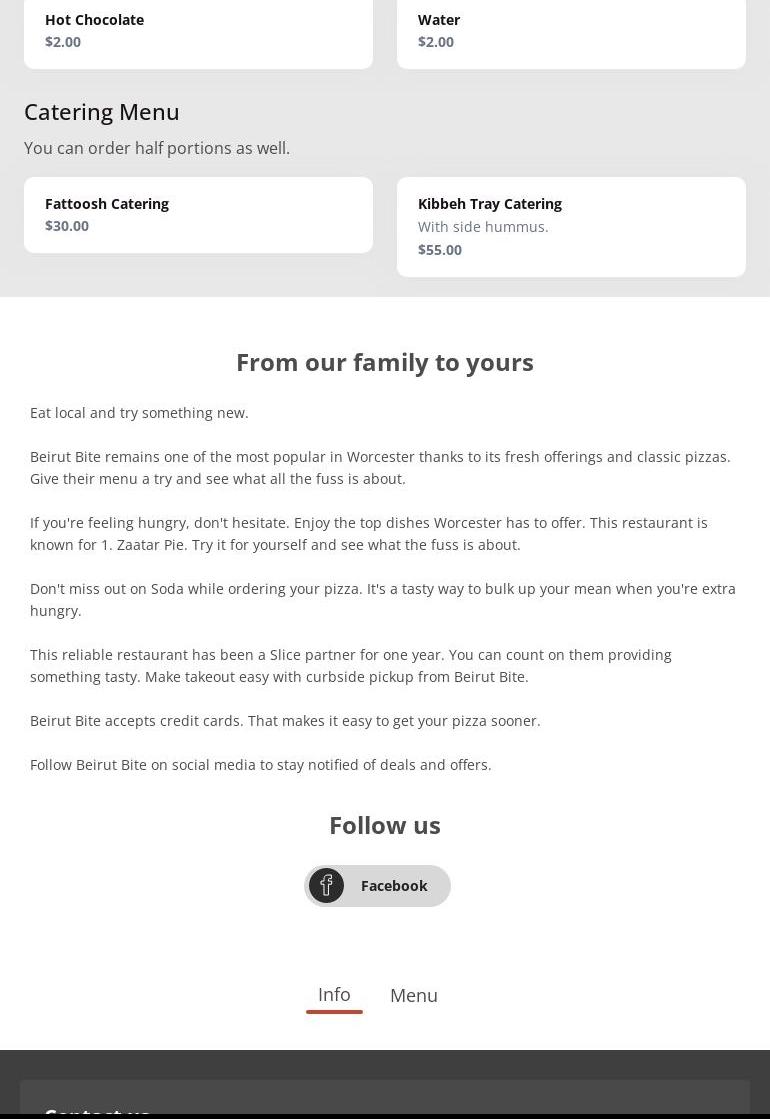Click the "Eat local and try something new" line
This screenshot has width=770, height=1119.
139,413
